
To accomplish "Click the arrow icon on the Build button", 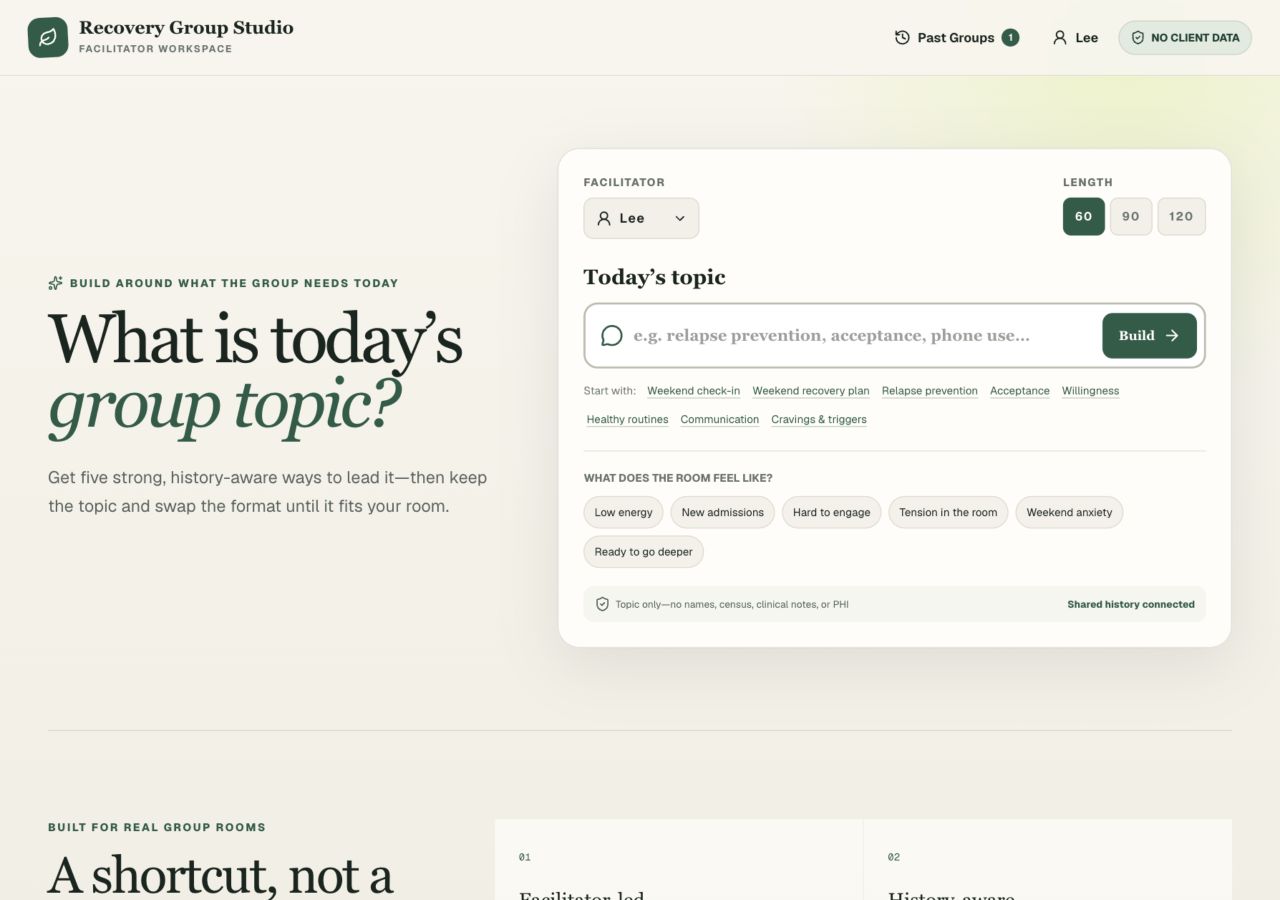I will (1172, 336).
